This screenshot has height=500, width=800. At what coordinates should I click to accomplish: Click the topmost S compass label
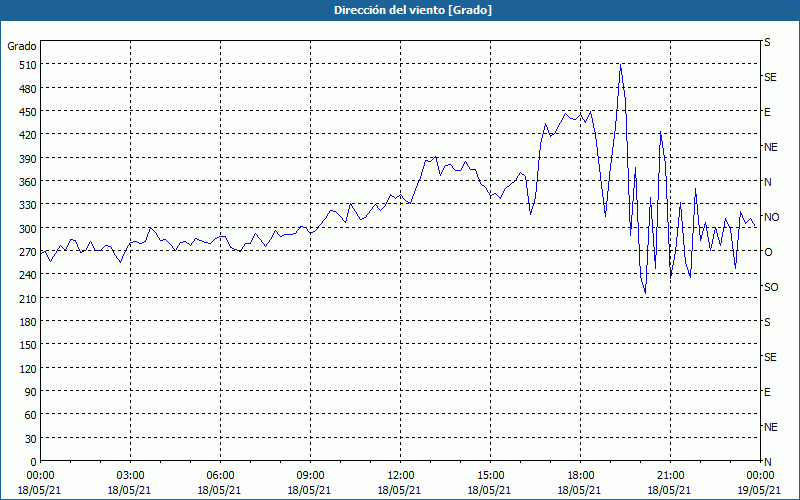(x=767, y=42)
